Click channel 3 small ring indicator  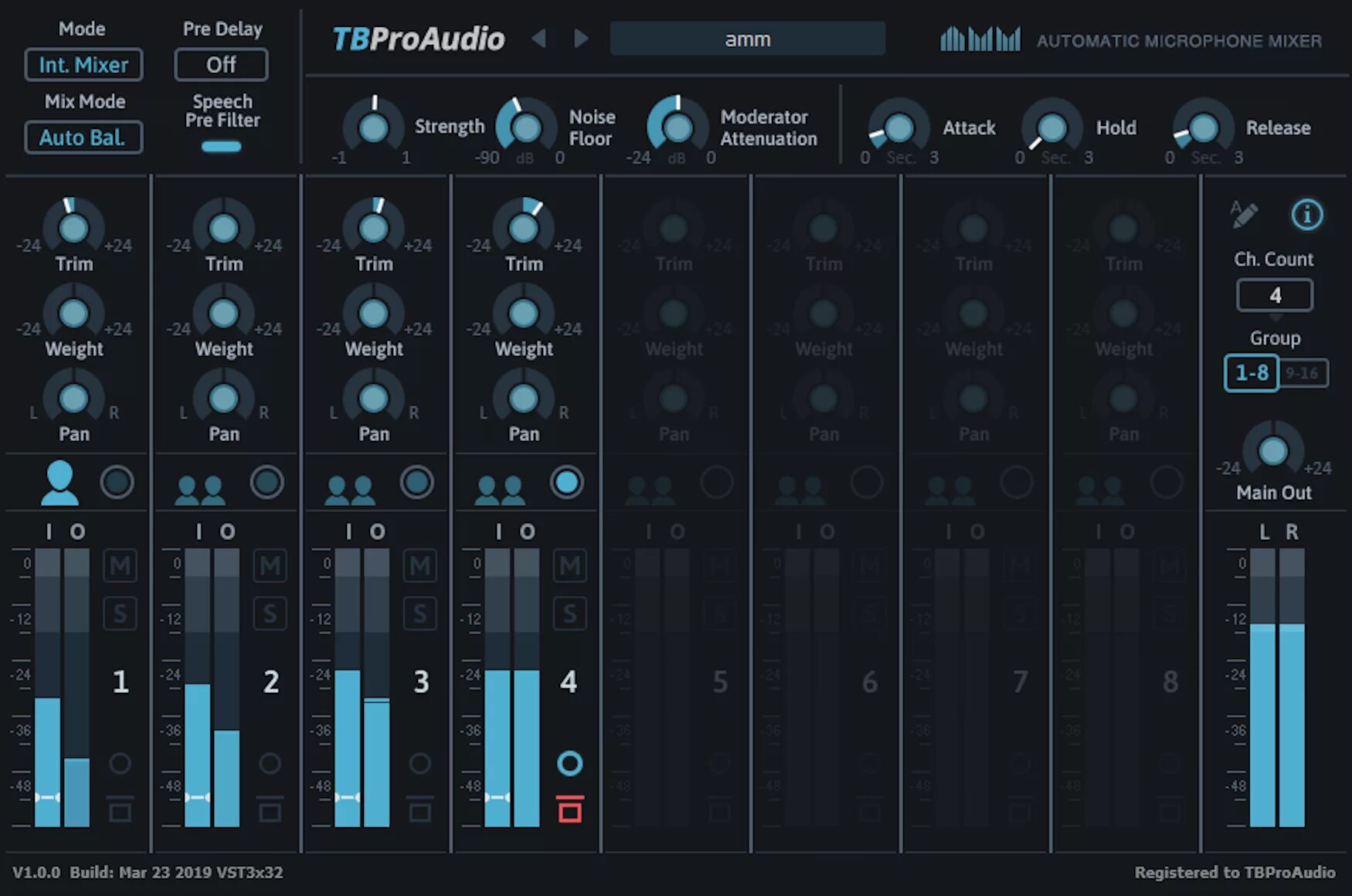coord(420,763)
